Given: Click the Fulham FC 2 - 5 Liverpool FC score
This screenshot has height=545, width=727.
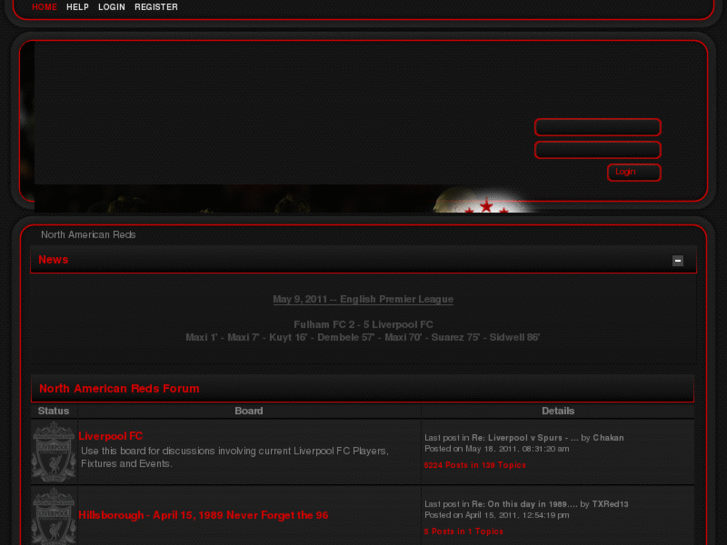Looking at the screenshot, I should point(364,325).
